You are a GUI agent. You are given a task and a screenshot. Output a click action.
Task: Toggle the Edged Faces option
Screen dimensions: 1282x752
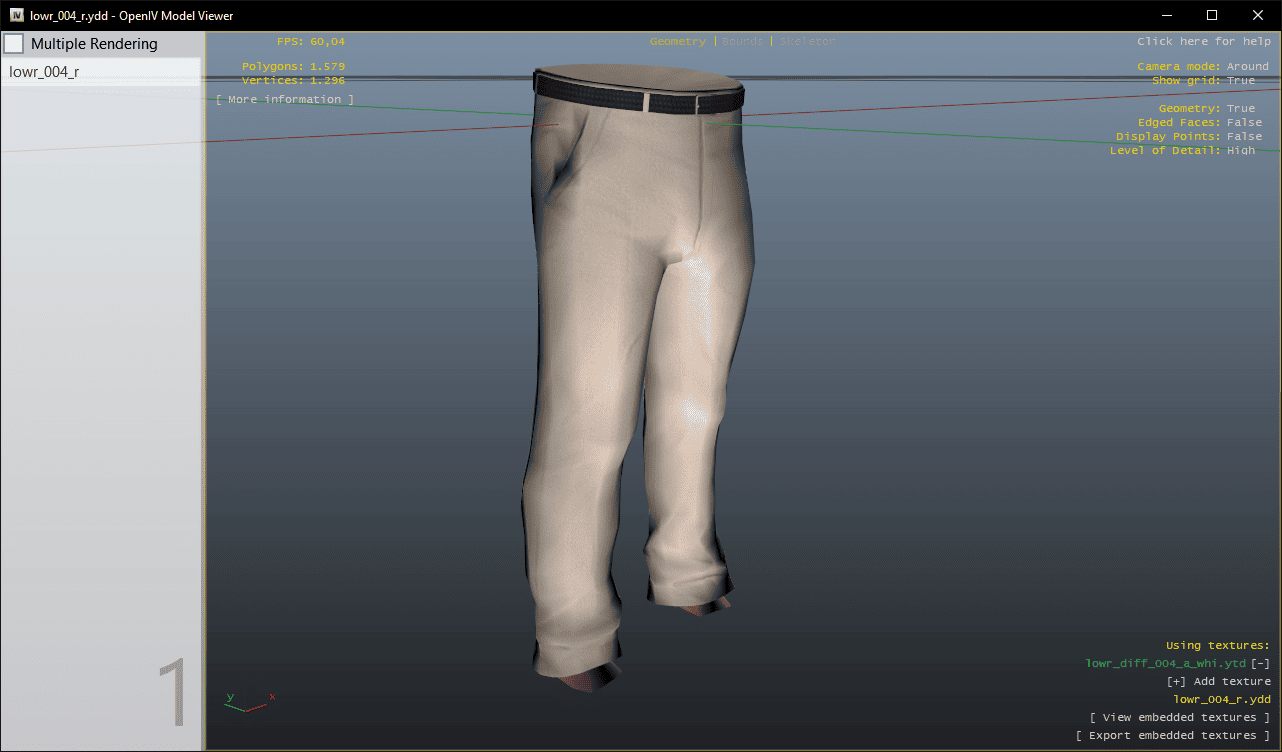click(1244, 122)
